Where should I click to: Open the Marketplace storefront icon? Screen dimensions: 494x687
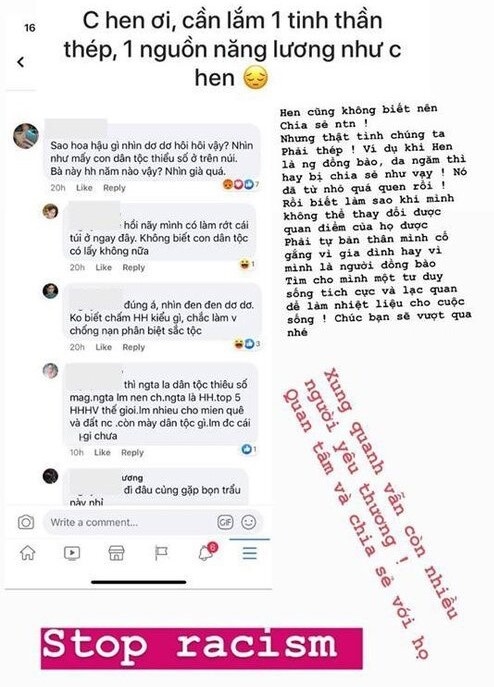[x=116, y=553]
